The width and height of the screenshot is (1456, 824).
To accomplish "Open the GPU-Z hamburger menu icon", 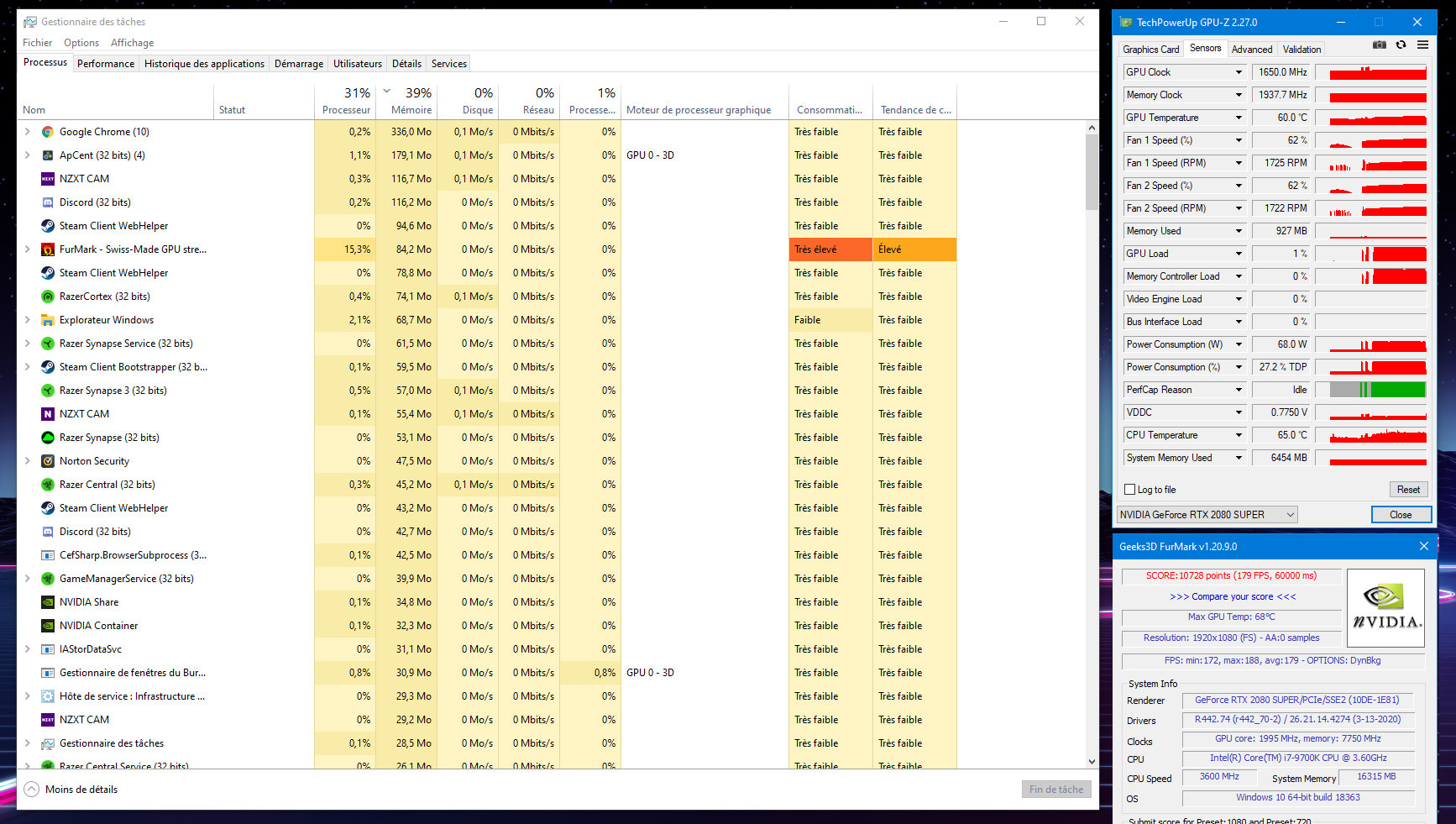I will coord(1422,45).
